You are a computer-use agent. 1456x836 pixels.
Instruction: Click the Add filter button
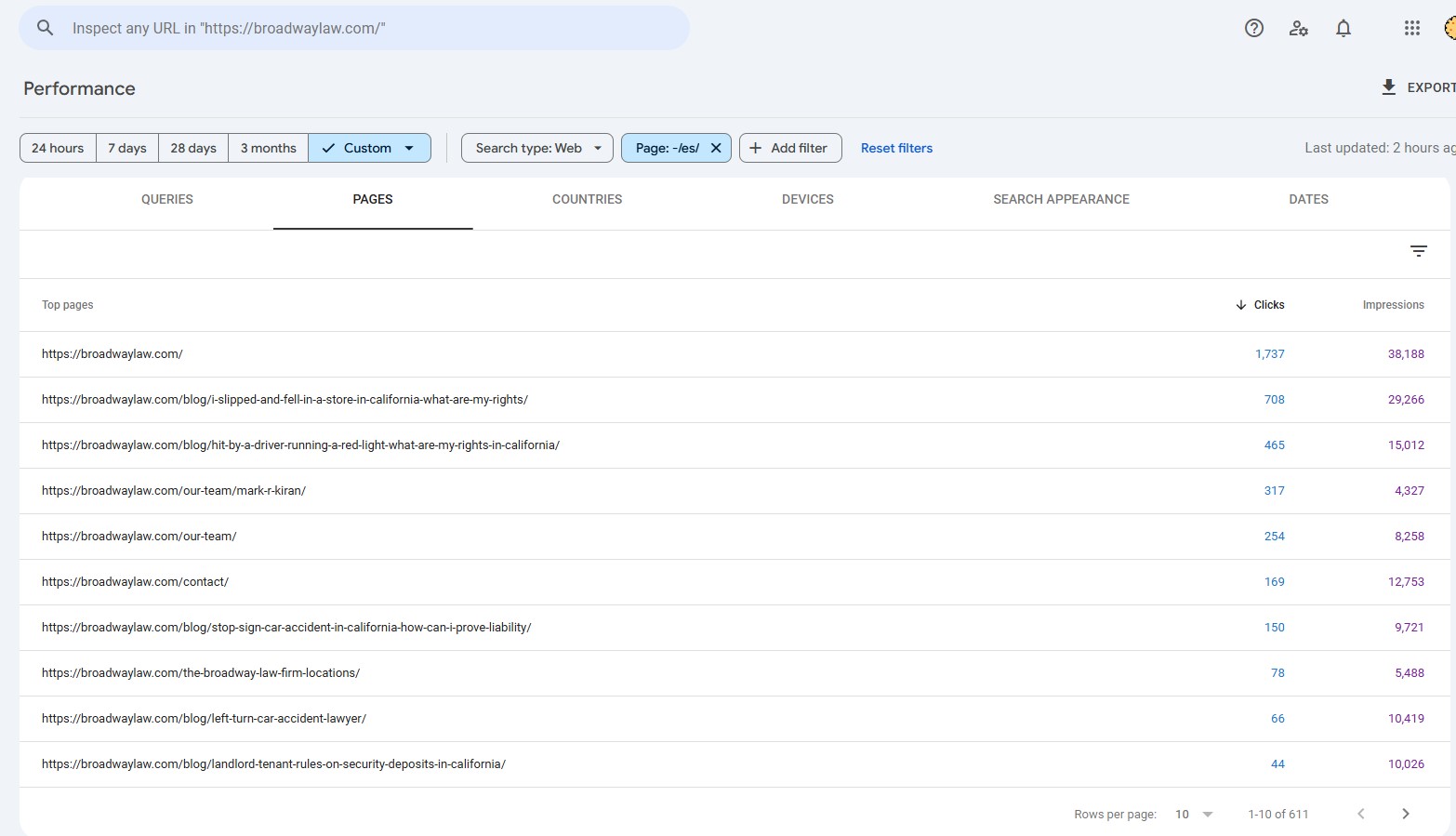tap(790, 148)
